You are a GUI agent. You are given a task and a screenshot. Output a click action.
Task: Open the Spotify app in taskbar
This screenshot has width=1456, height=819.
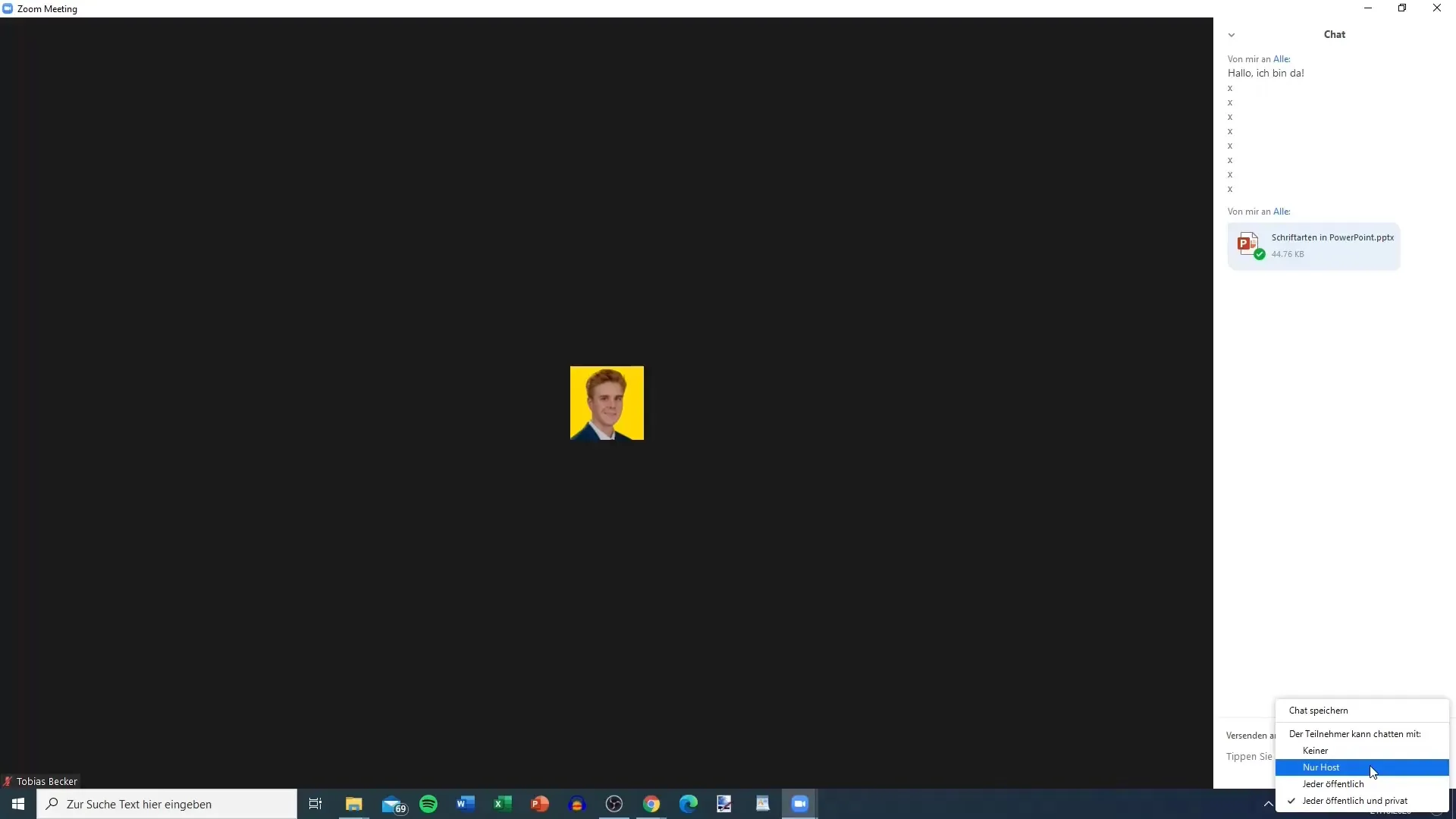(x=429, y=804)
